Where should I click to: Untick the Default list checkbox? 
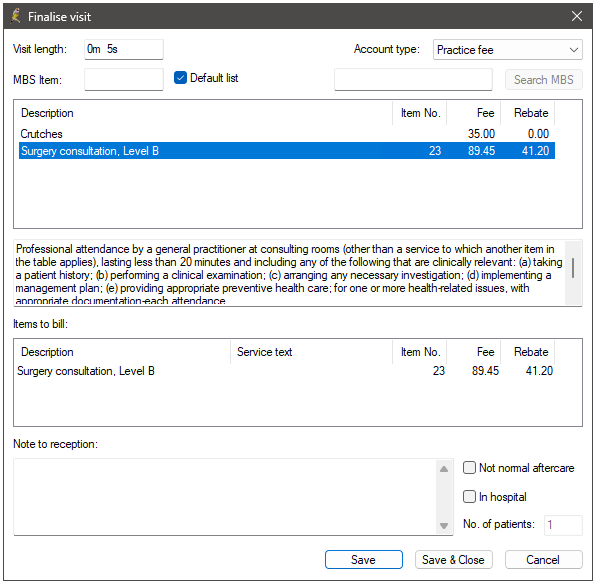pyautogui.click(x=180, y=78)
